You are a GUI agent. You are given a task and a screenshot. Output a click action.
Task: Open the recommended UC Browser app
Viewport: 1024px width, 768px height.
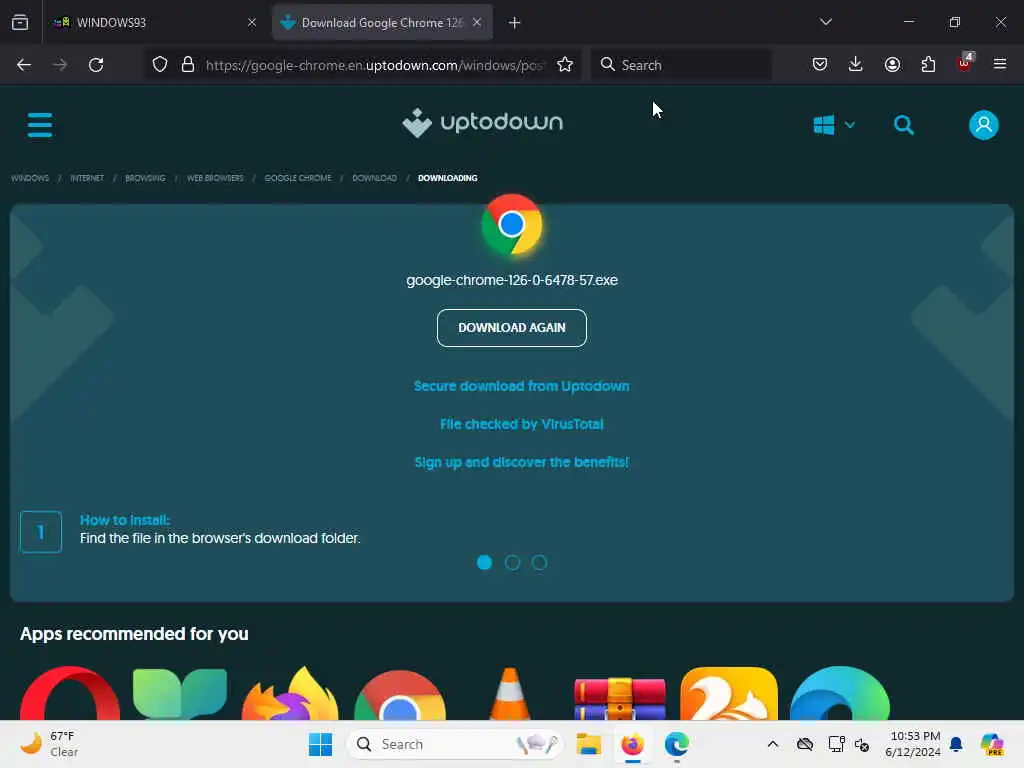pos(729,693)
